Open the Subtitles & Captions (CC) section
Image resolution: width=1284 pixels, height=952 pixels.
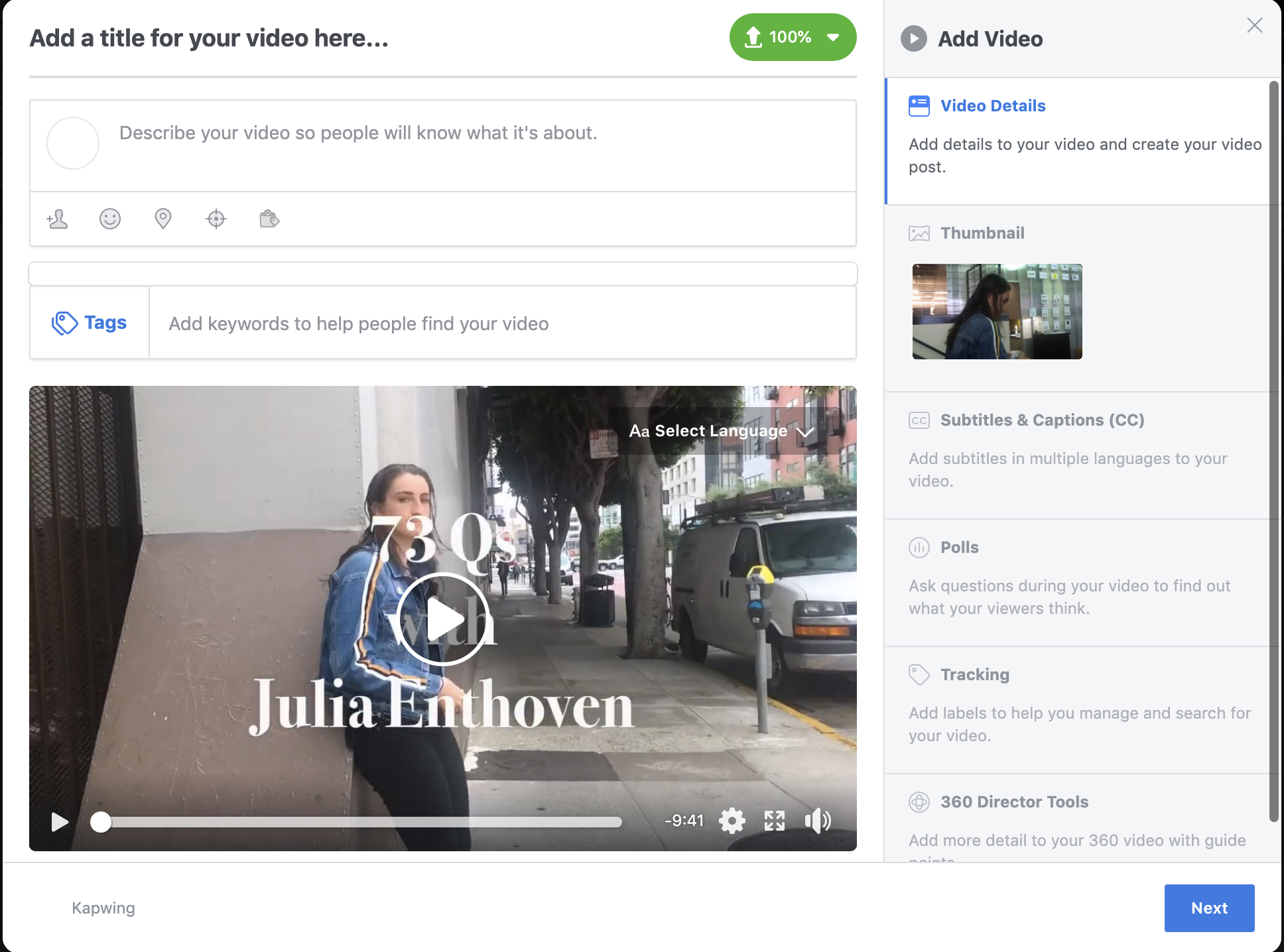[x=1042, y=420]
